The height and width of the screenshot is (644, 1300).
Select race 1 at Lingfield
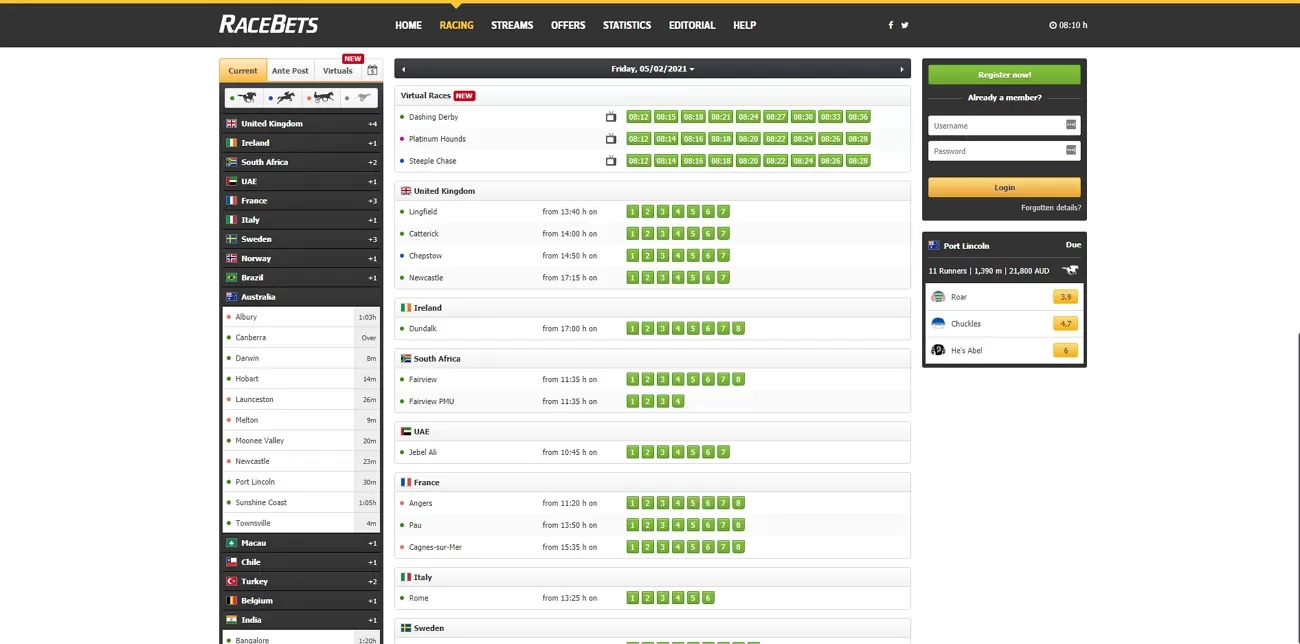(632, 212)
